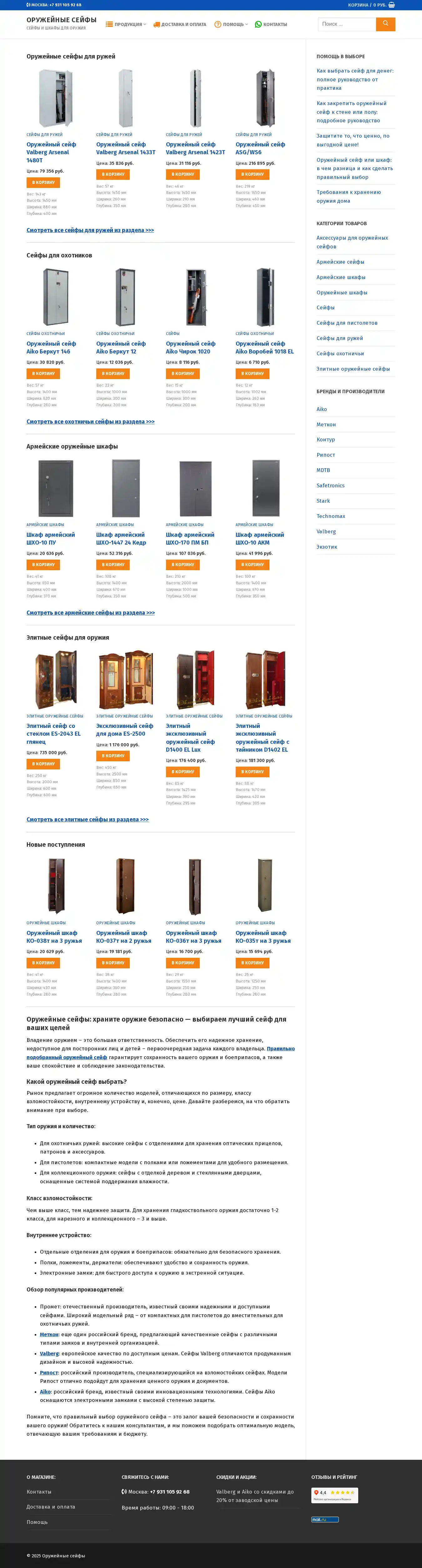Click into the Поиск search field
Image resolution: width=422 pixels, height=1568 pixels.
point(347,24)
